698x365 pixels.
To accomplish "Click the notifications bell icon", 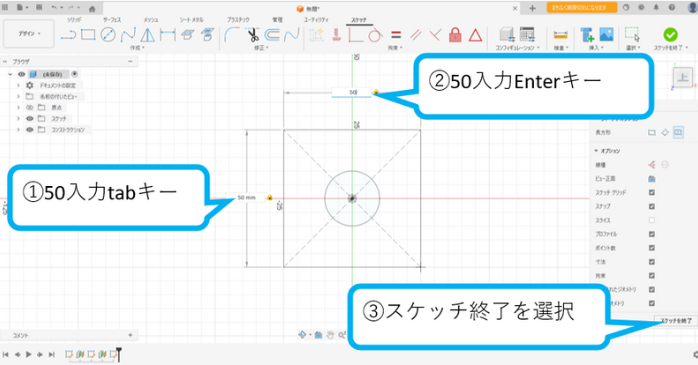I will (656, 8).
